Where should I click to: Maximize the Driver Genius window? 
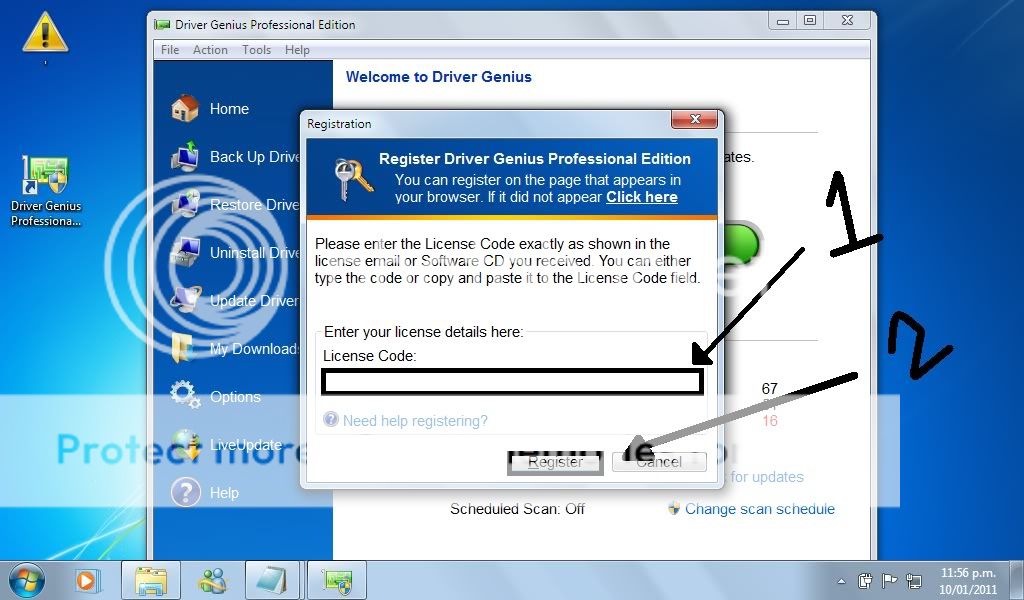(810, 21)
